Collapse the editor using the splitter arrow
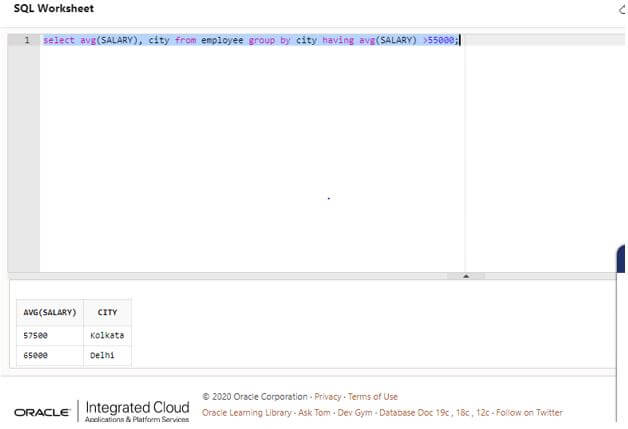This screenshot has width=628, height=429. pos(466,276)
